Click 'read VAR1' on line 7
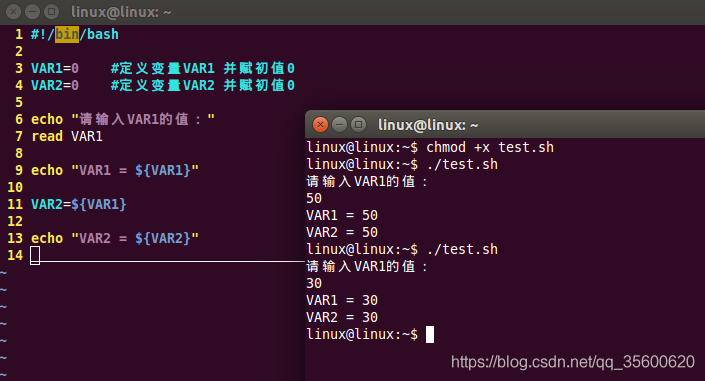The height and width of the screenshot is (381, 705). click(x=67, y=136)
